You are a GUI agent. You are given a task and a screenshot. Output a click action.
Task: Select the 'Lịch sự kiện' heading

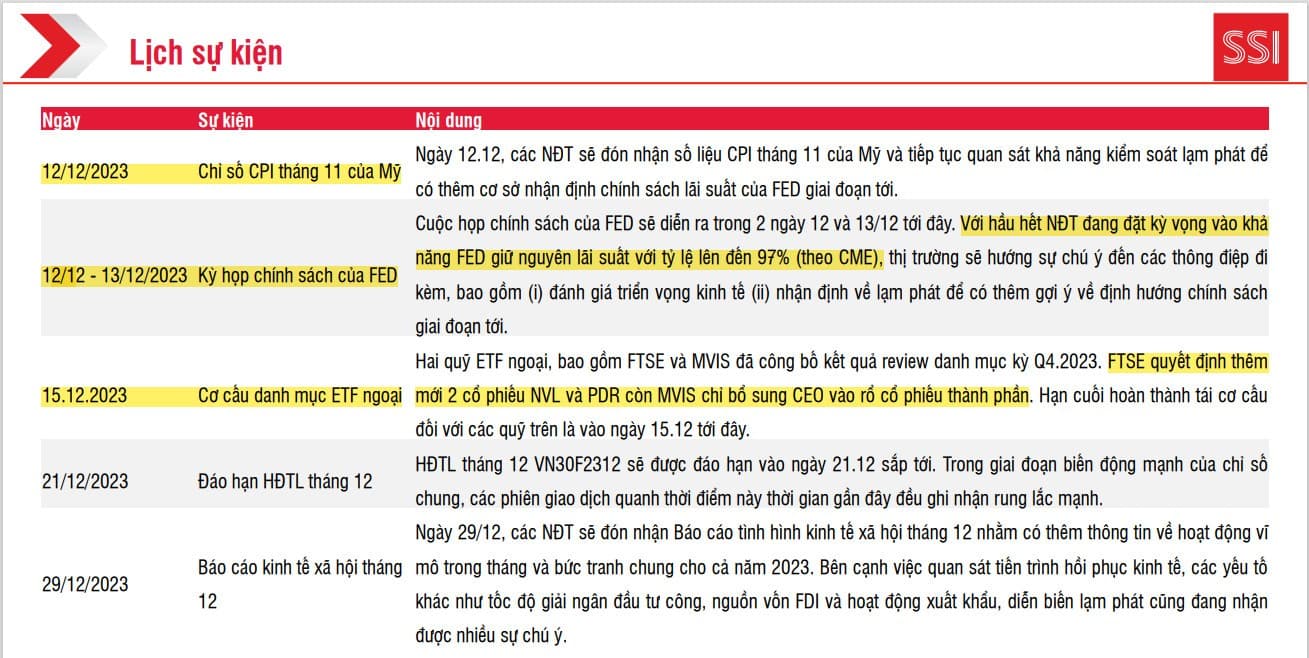206,51
